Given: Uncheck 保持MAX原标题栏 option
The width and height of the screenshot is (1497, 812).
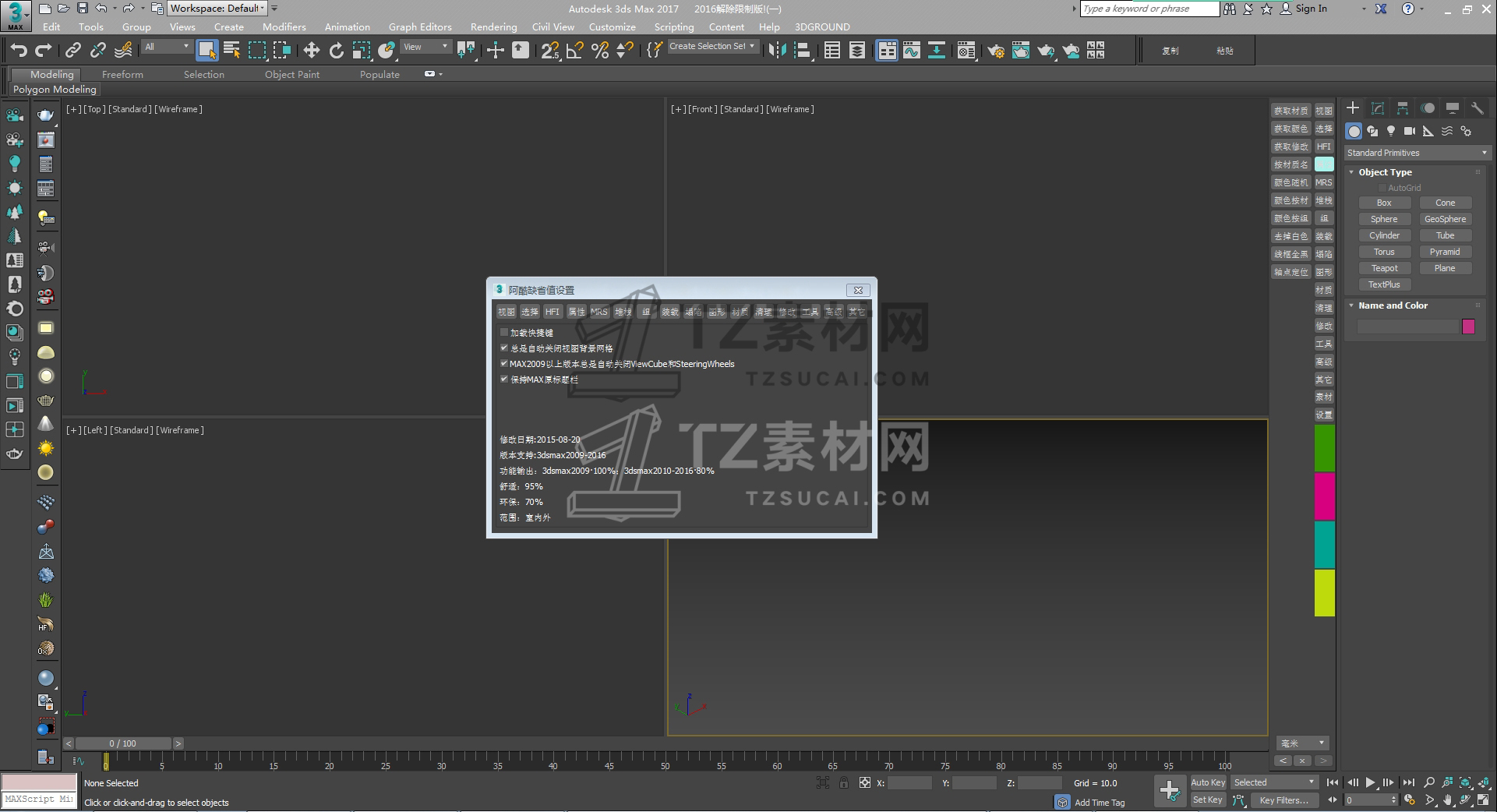Looking at the screenshot, I should click(504, 380).
